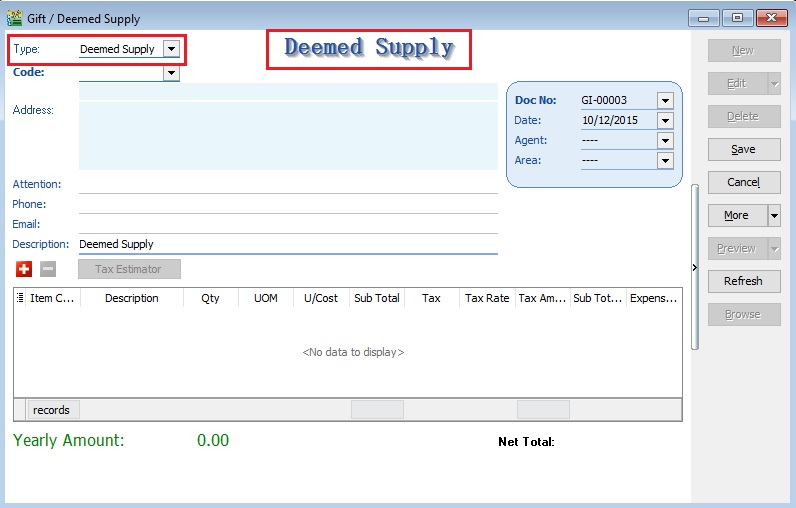796x508 pixels.
Task: Open the Type dropdown
Action: click(171, 49)
